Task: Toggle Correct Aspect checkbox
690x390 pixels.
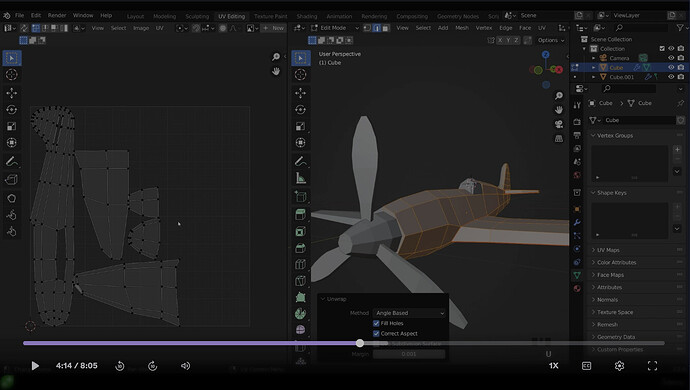Action: tap(376, 334)
